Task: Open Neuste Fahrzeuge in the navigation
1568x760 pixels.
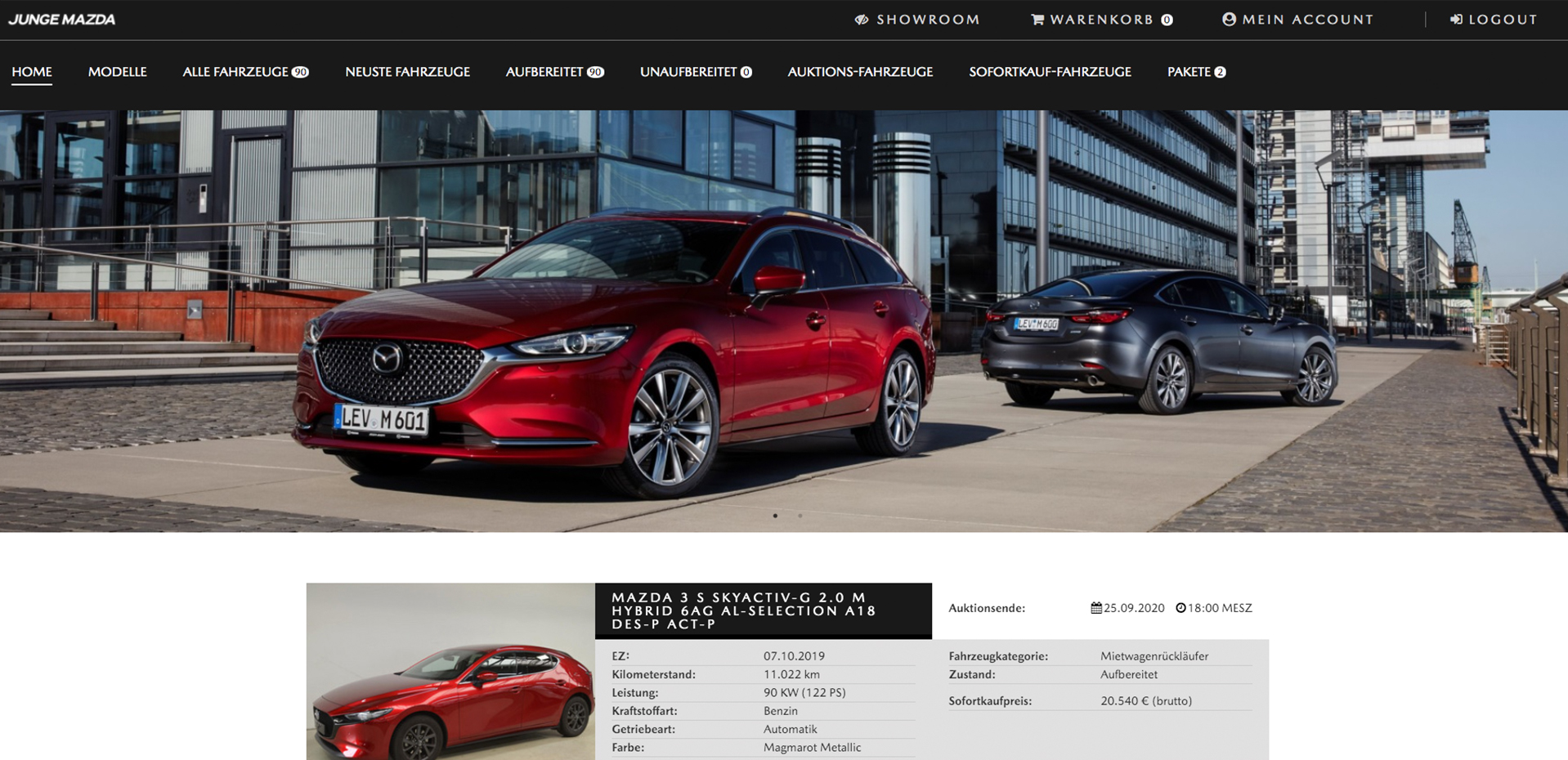Action: tap(407, 72)
